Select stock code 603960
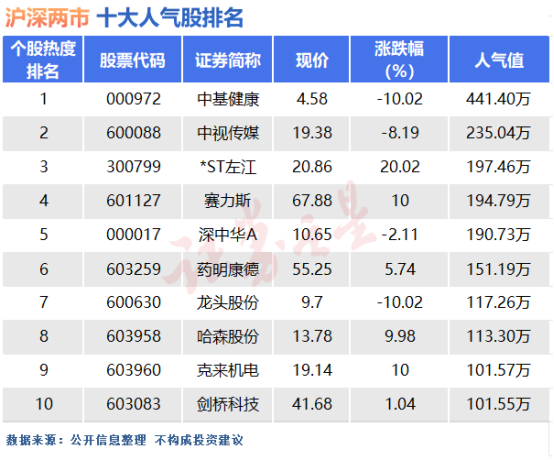 click(x=134, y=370)
